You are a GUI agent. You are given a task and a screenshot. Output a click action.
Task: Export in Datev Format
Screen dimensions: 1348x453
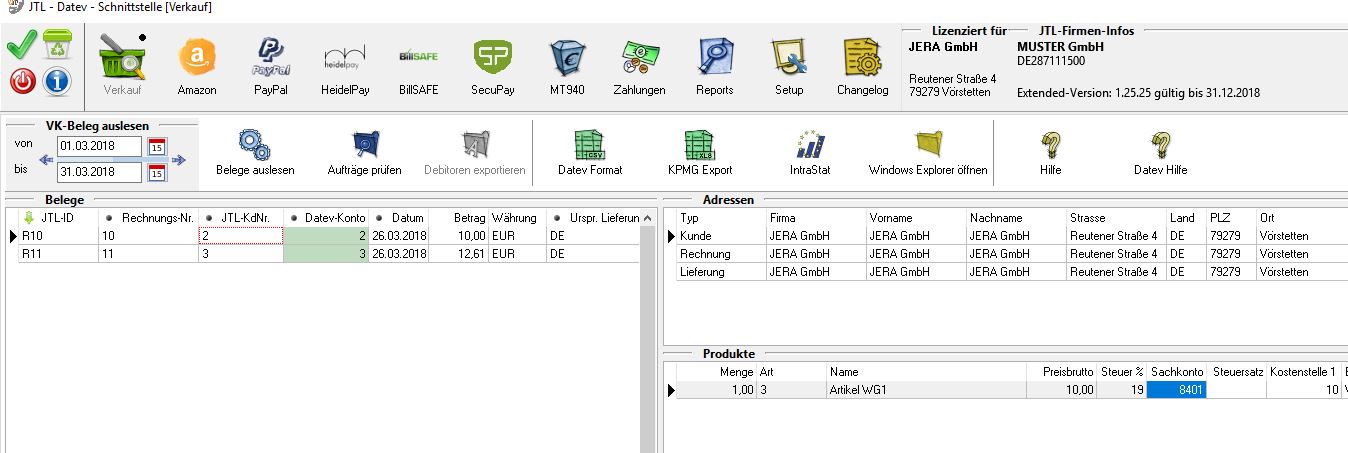point(590,153)
